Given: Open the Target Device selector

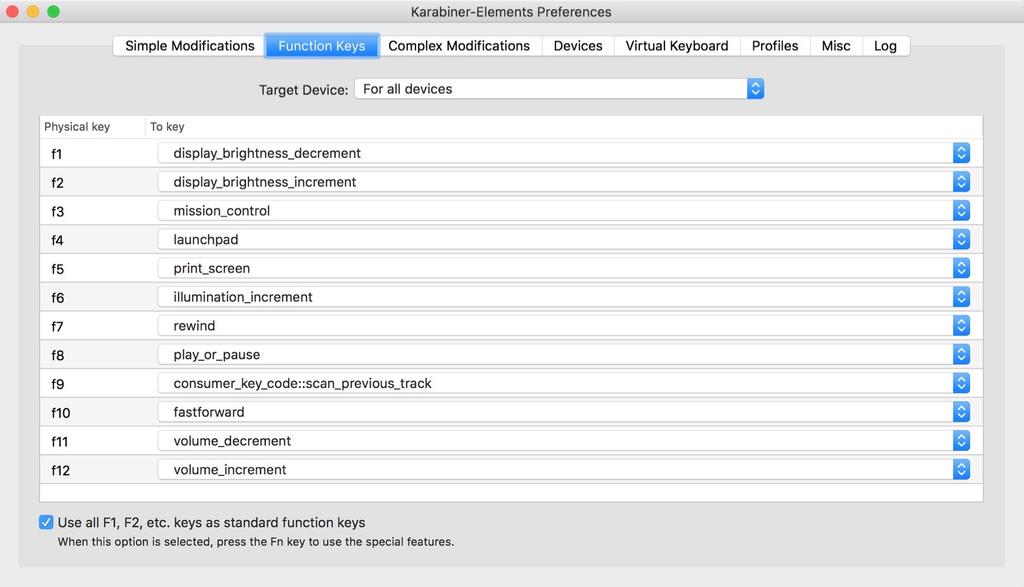Looking at the screenshot, I should point(559,89).
